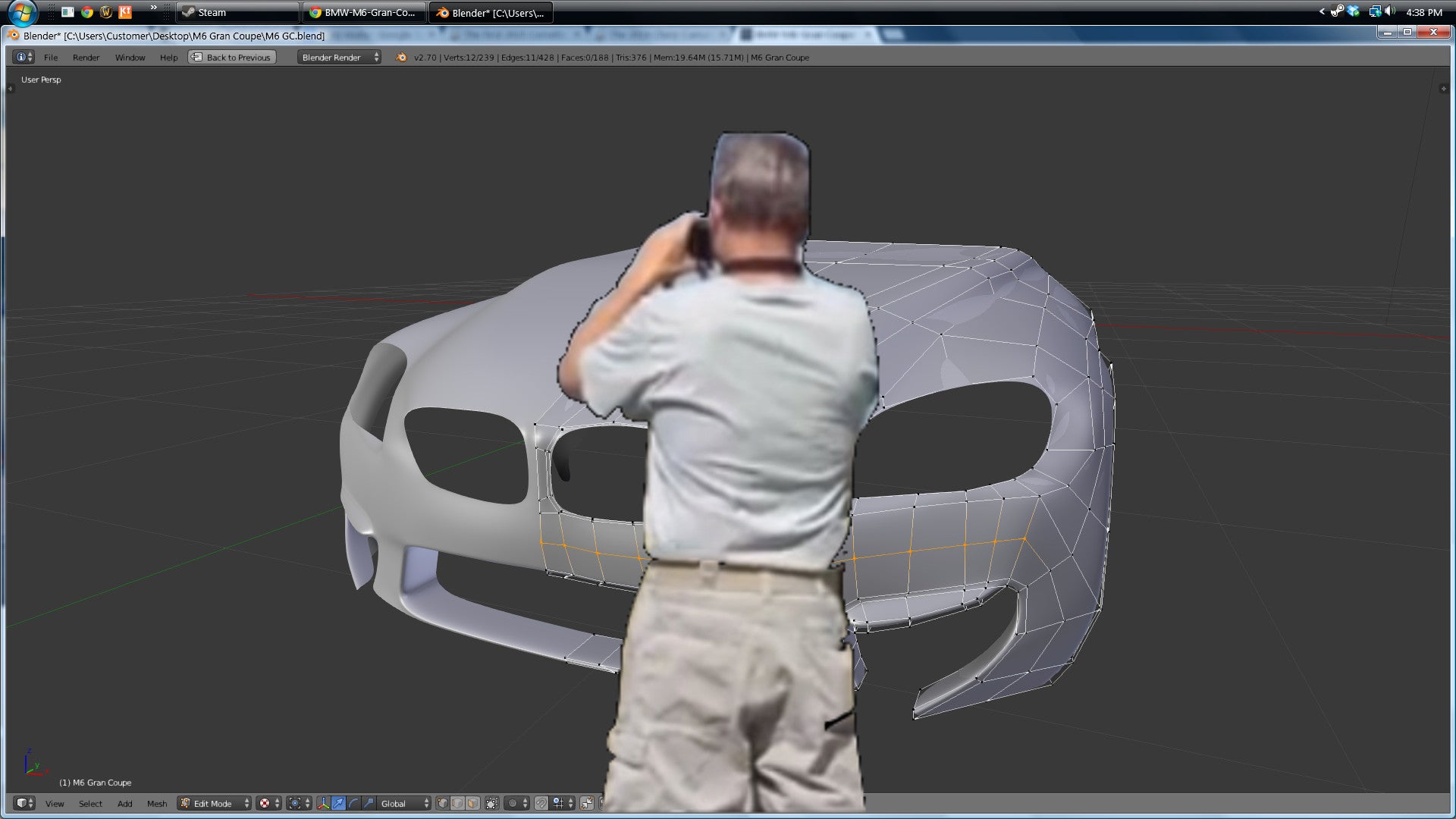Toggle limit selection to visible
This screenshot has height=819, width=1456.
point(492,803)
